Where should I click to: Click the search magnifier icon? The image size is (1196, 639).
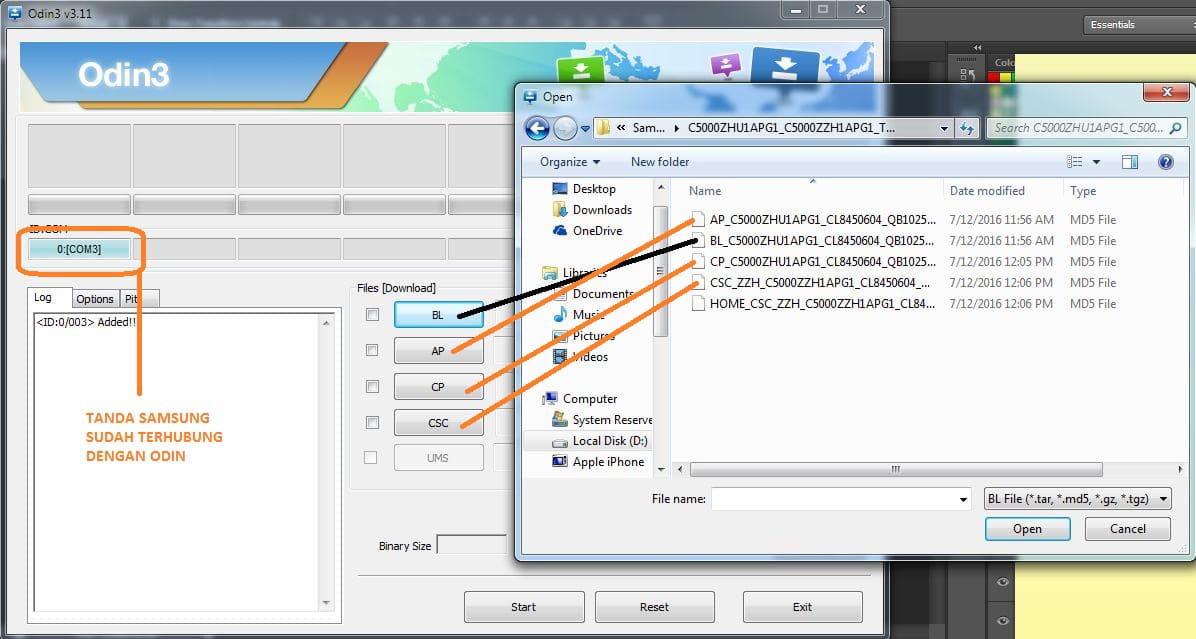click(1175, 128)
